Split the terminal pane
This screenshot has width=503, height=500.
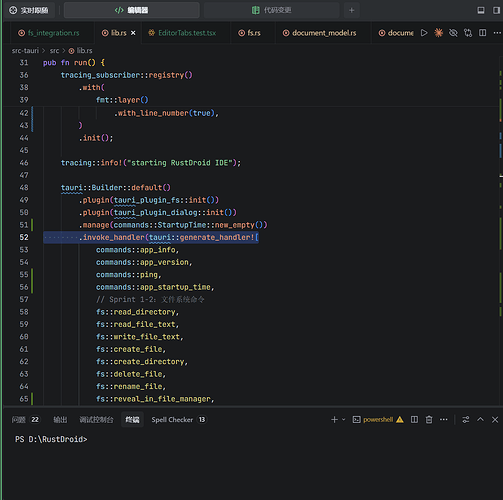[x=414, y=420]
